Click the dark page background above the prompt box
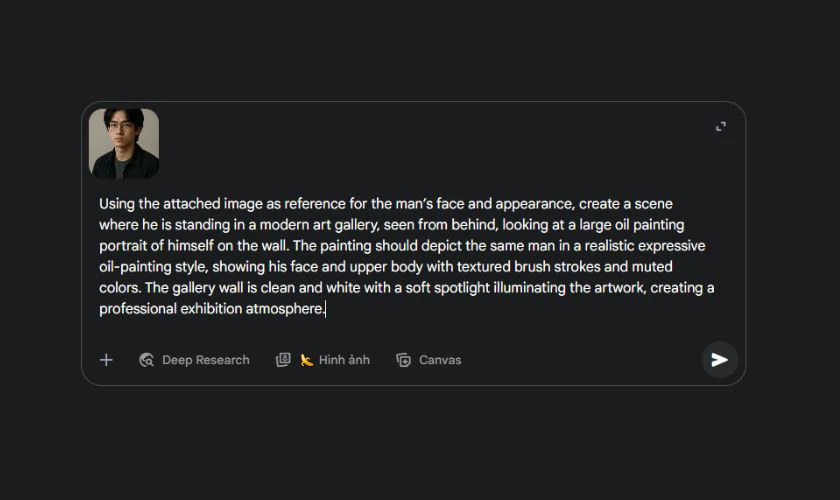Screen dimensions: 840x500 pyautogui.click(x=420, y=50)
